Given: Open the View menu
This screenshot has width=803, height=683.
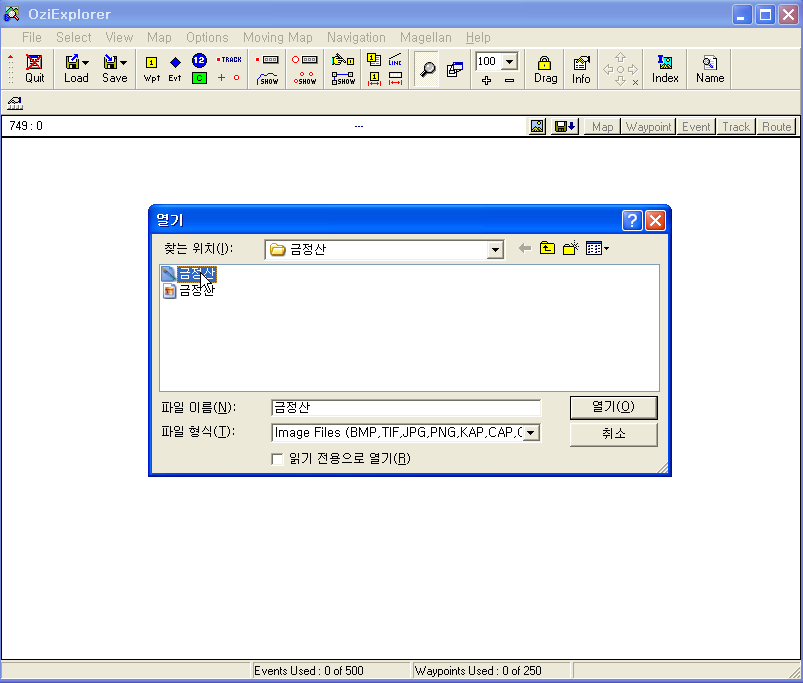Looking at the screenshot, I should [x=119, y=37].
